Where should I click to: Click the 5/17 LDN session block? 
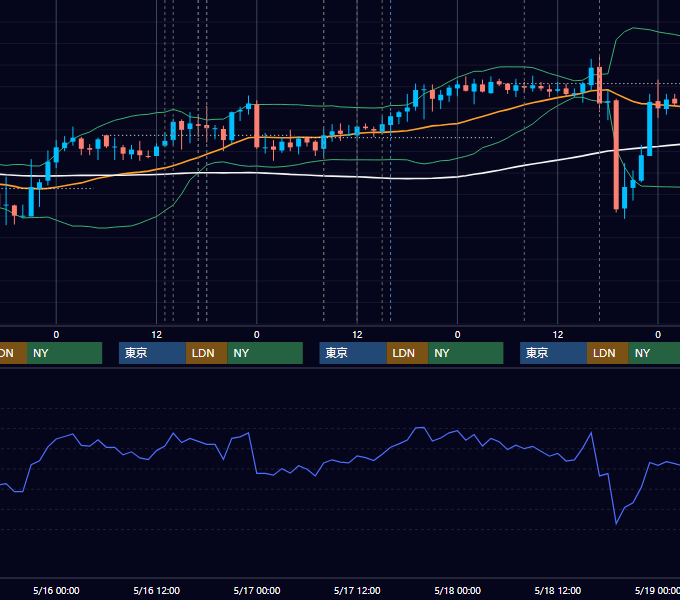pos(407,353)
